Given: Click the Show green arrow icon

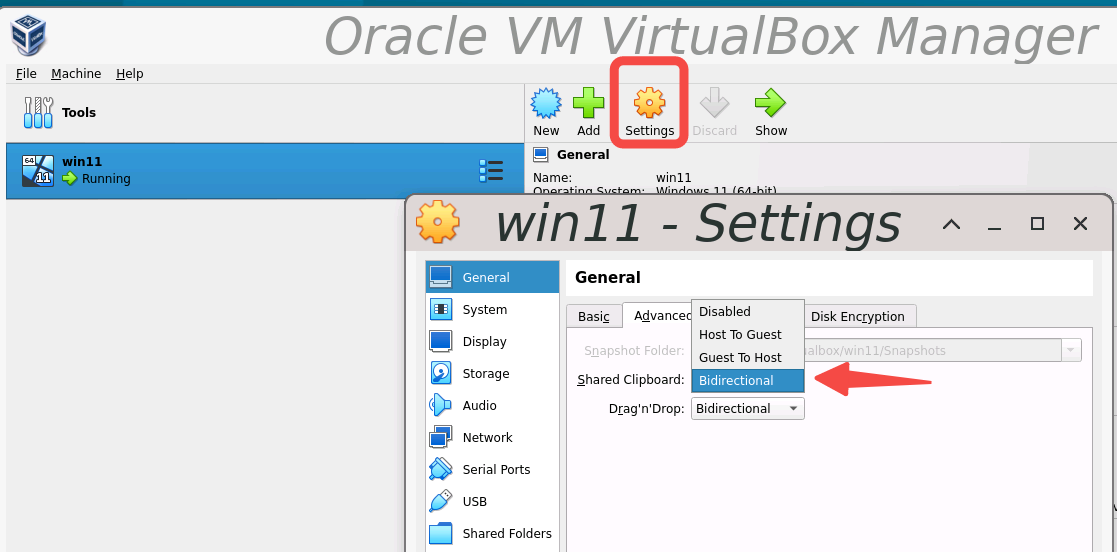Looking at the screenshot, I should point(770,103).
